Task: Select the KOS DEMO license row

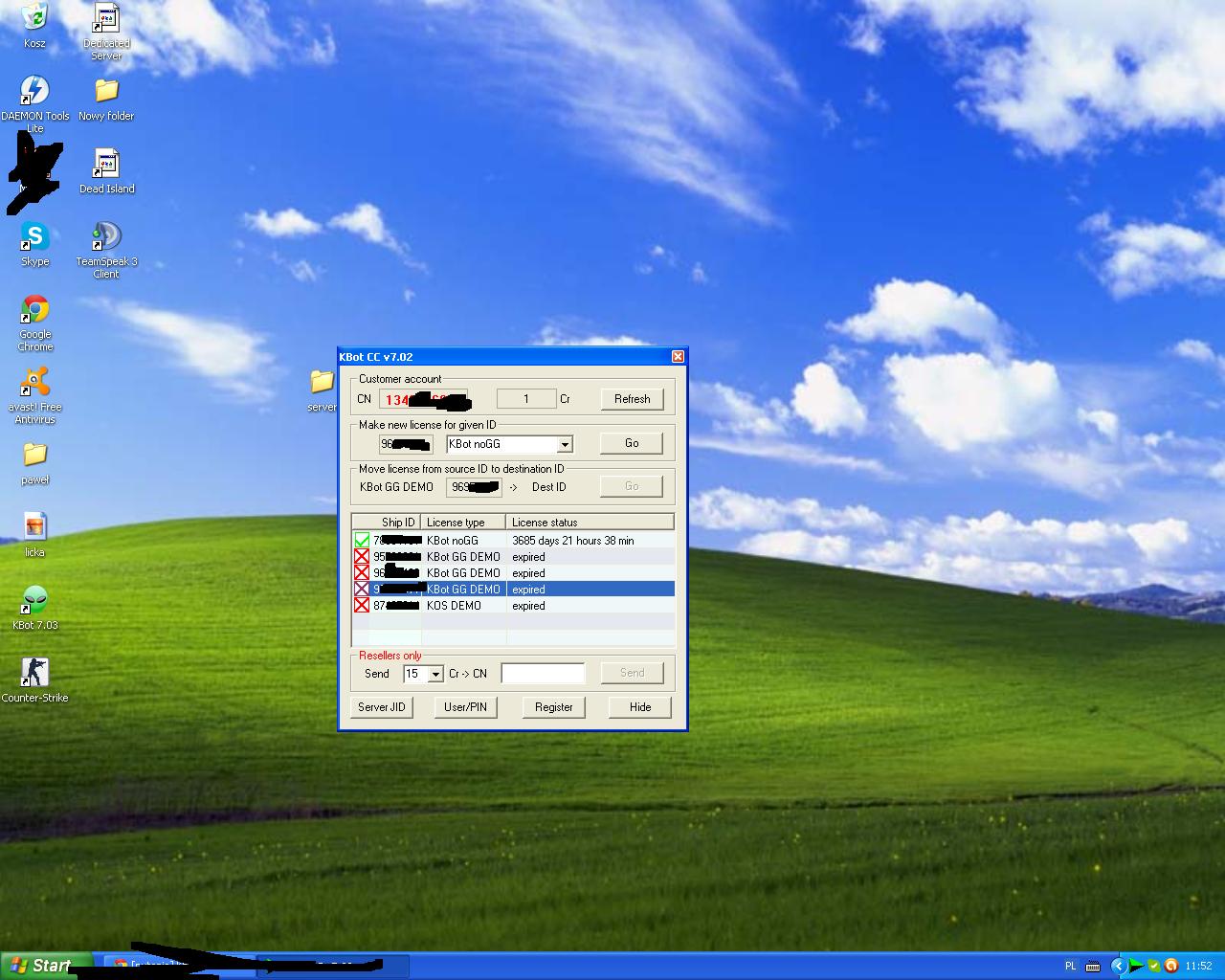Action: click(x=513, y=605)
